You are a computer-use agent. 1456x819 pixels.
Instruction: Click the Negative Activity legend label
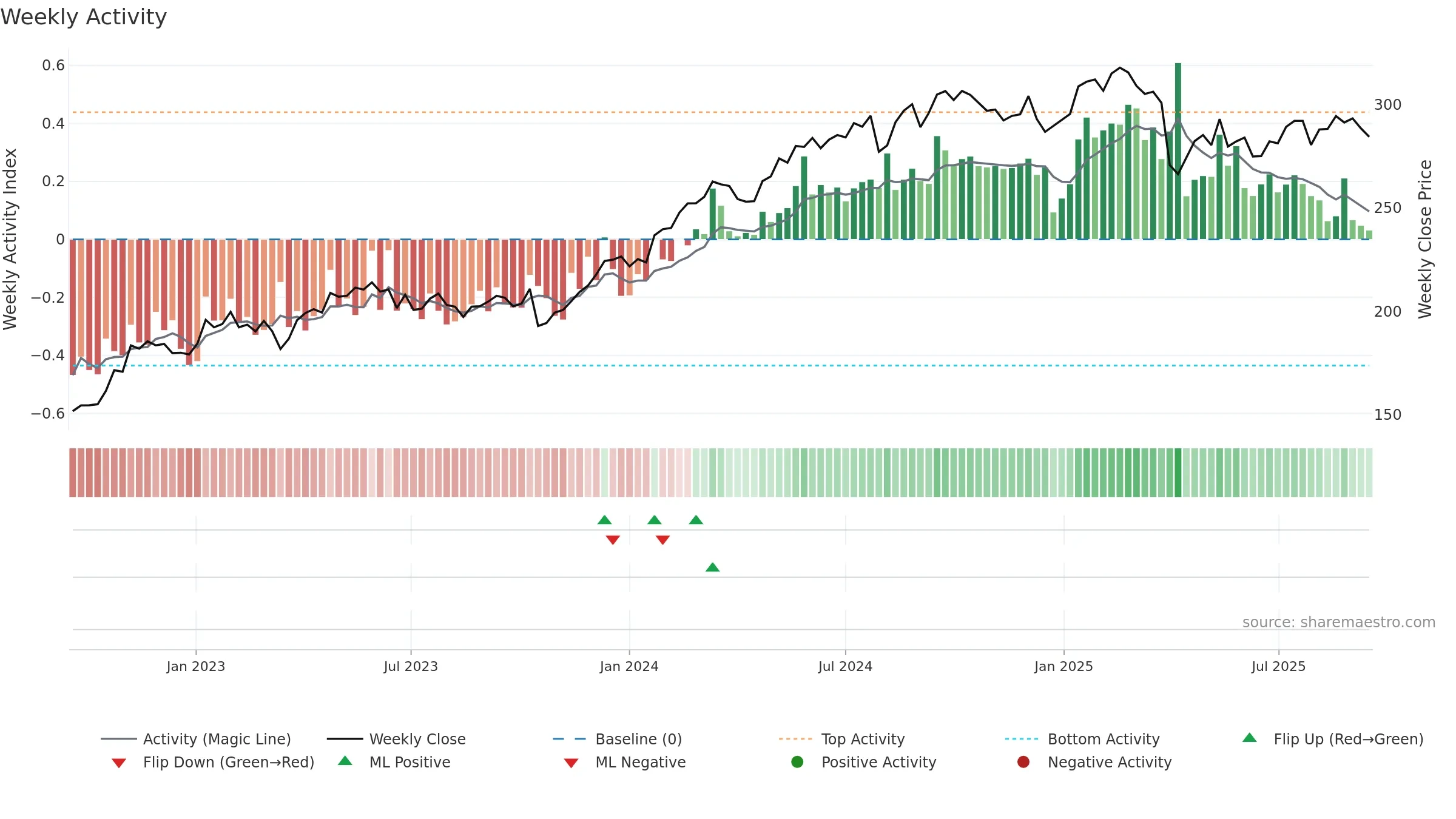(1110, 762)
